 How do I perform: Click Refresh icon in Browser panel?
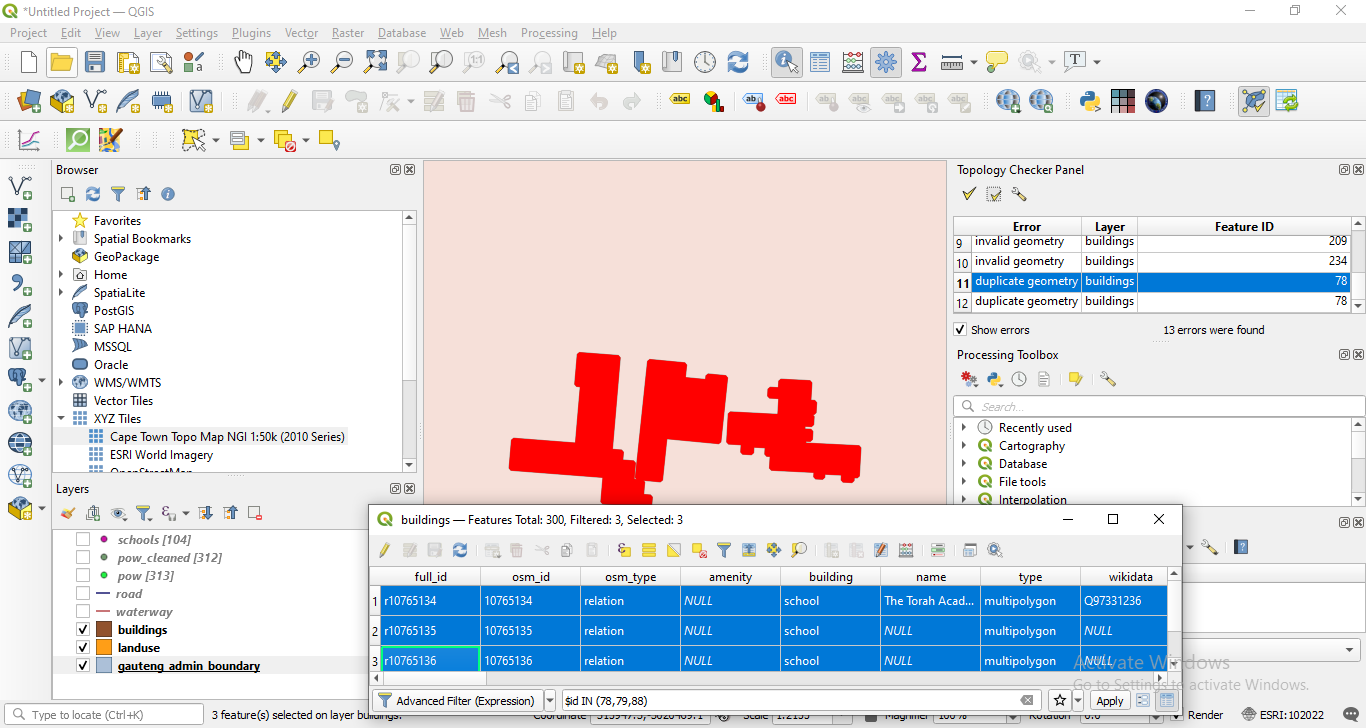[x=93, y=194]
